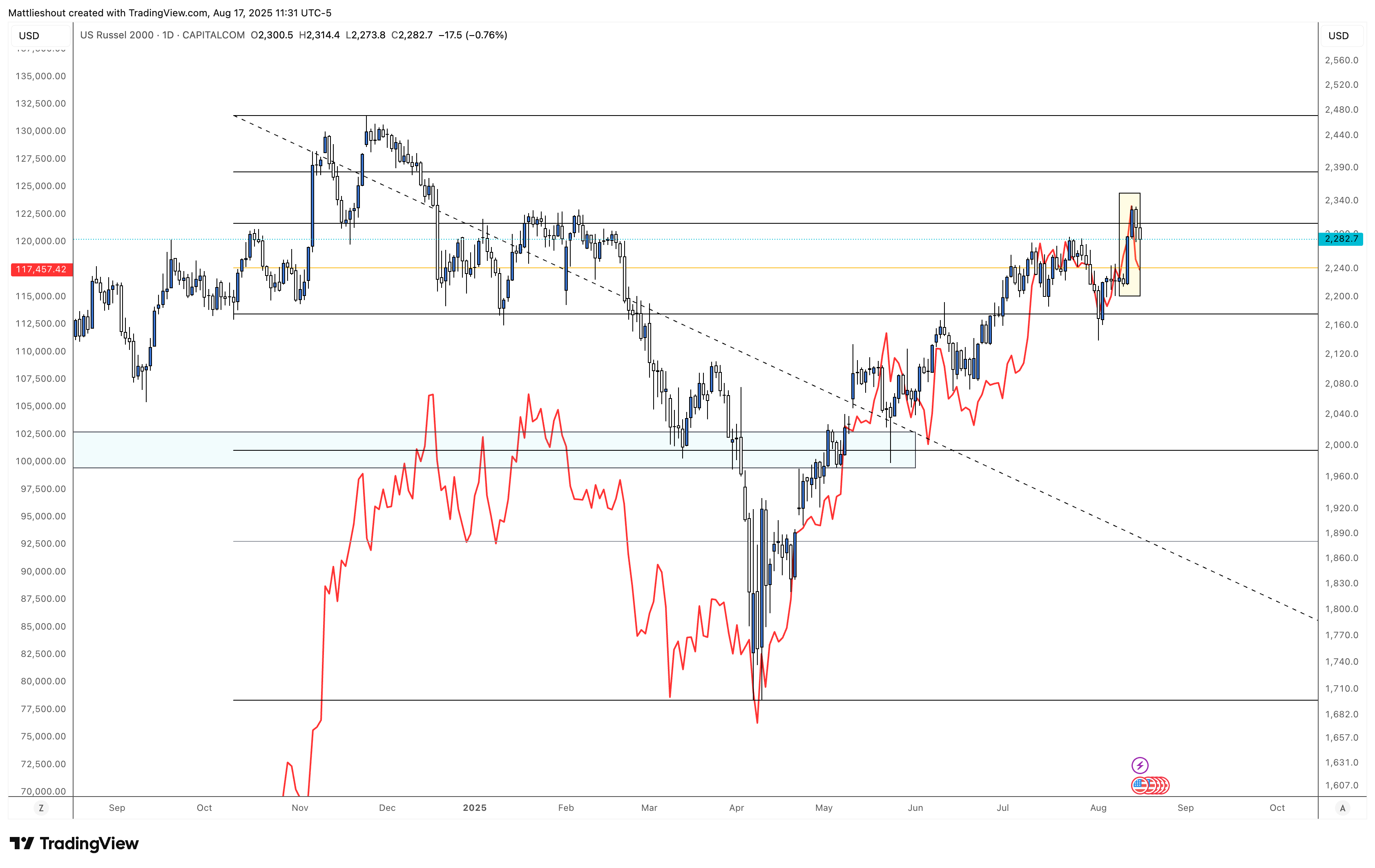Click the TradingView logo at bottom left
1375x868 pixels.
click(x=74, y=844)
